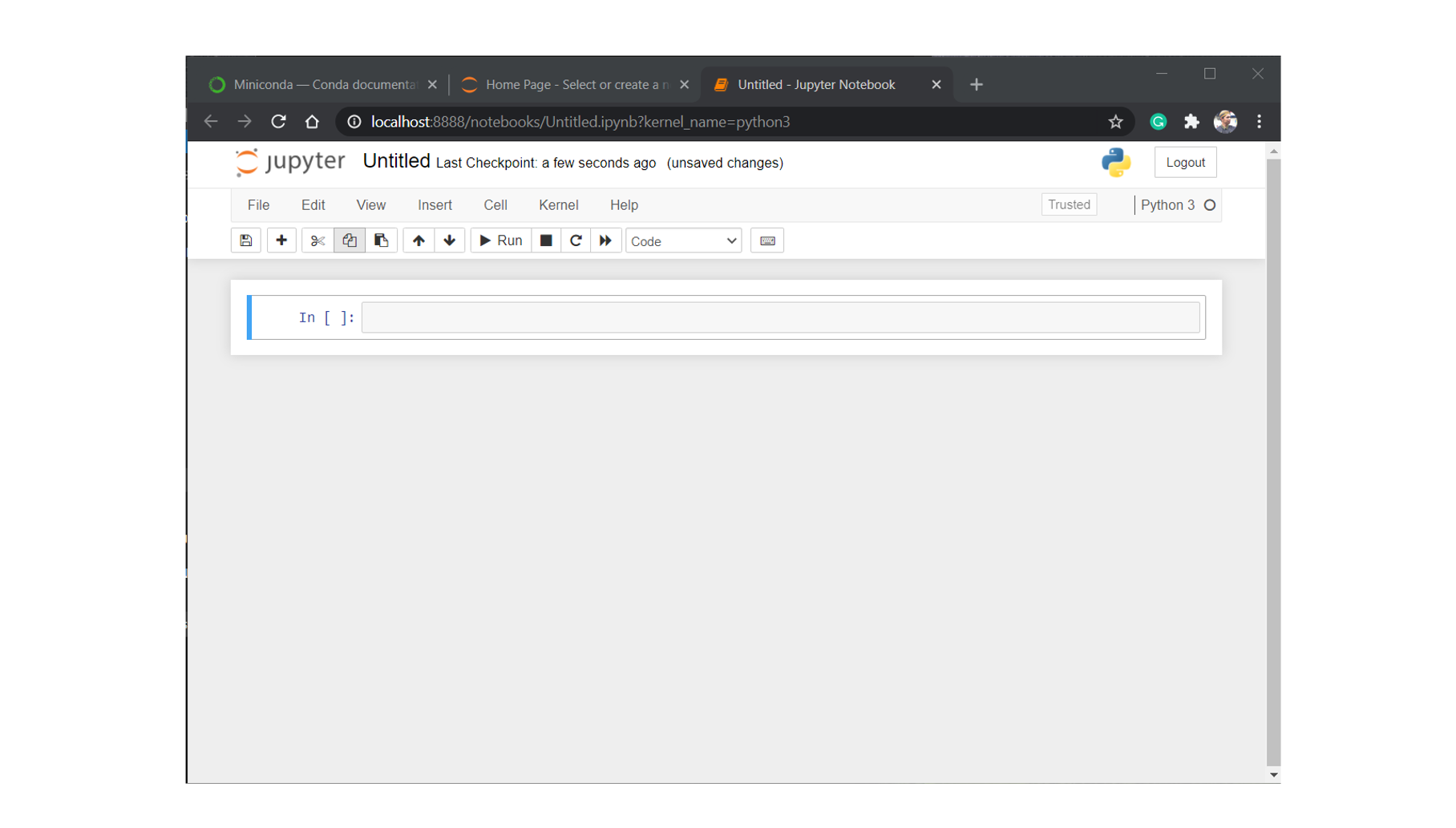Open browser extensions puzzle icon
Screen dimensions: 1456x828
coord(1191,122)
